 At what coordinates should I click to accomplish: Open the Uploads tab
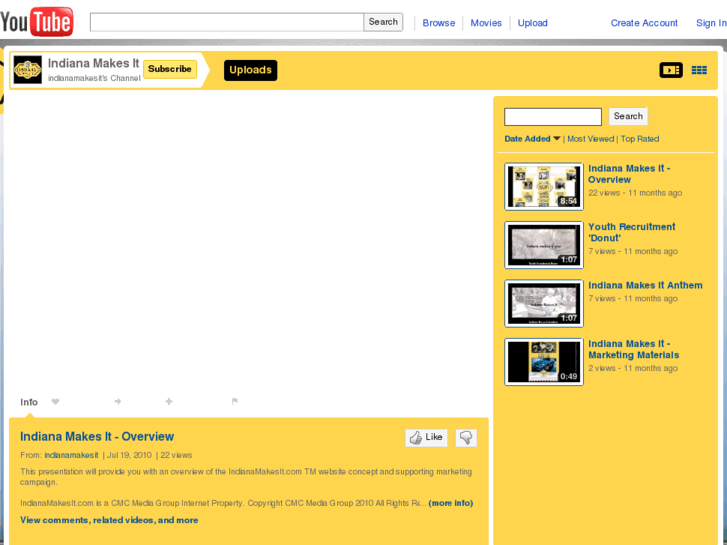250,70
